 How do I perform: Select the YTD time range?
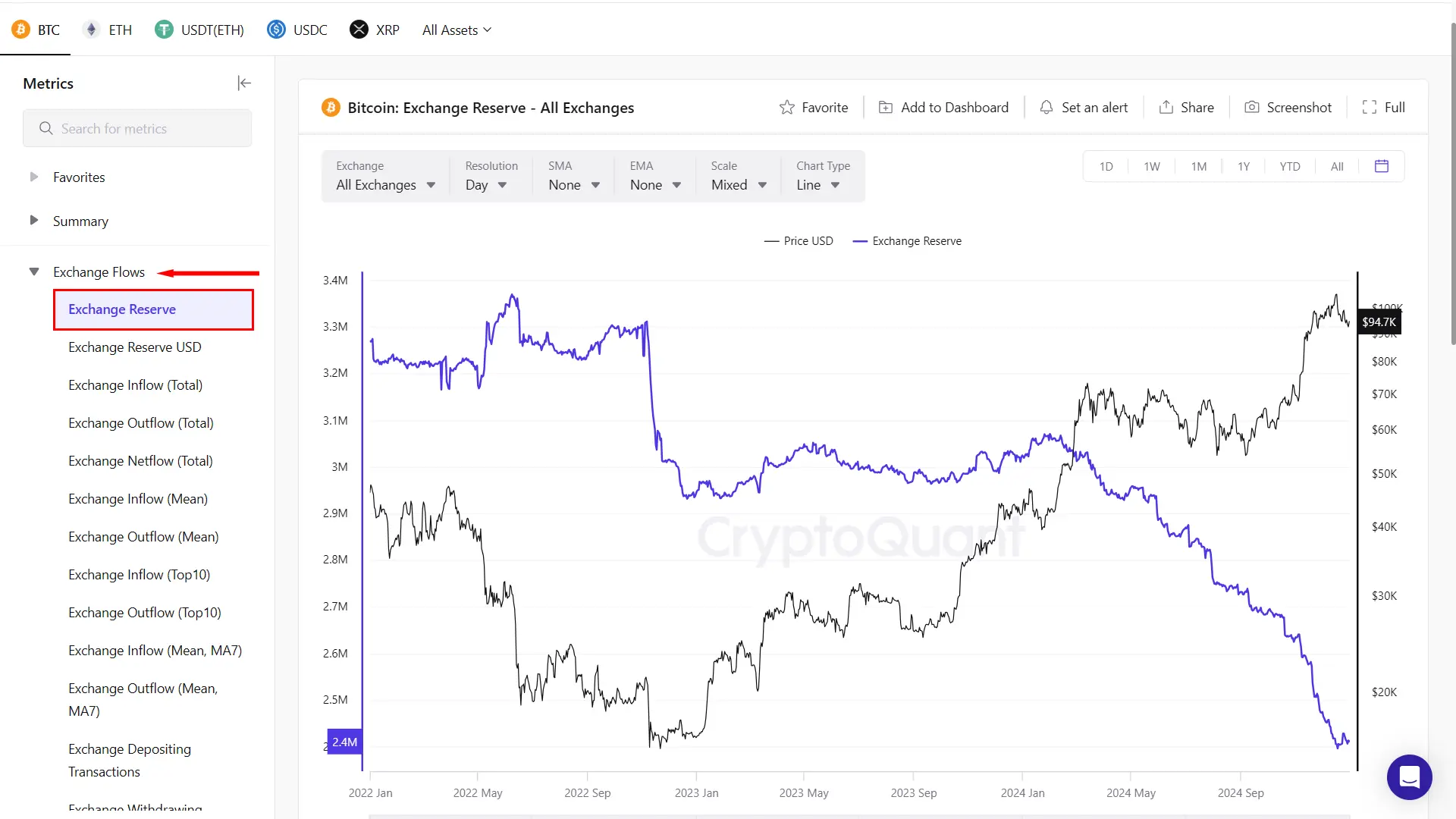coord(1290,167)
